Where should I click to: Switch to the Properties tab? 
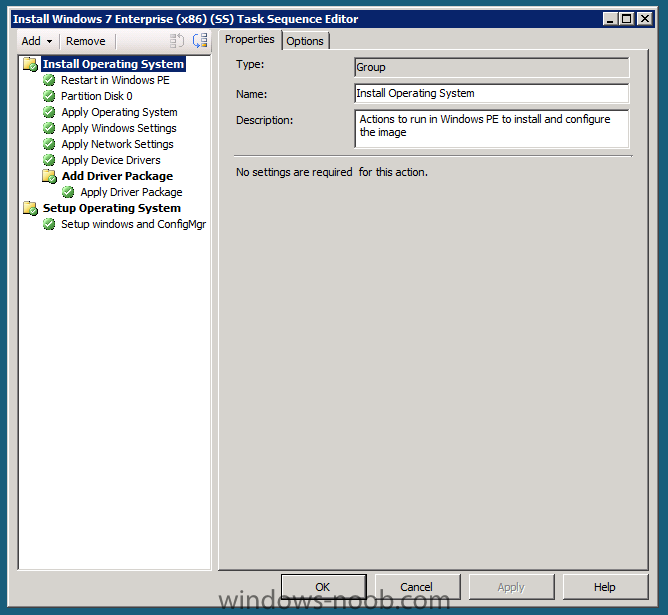250,40
